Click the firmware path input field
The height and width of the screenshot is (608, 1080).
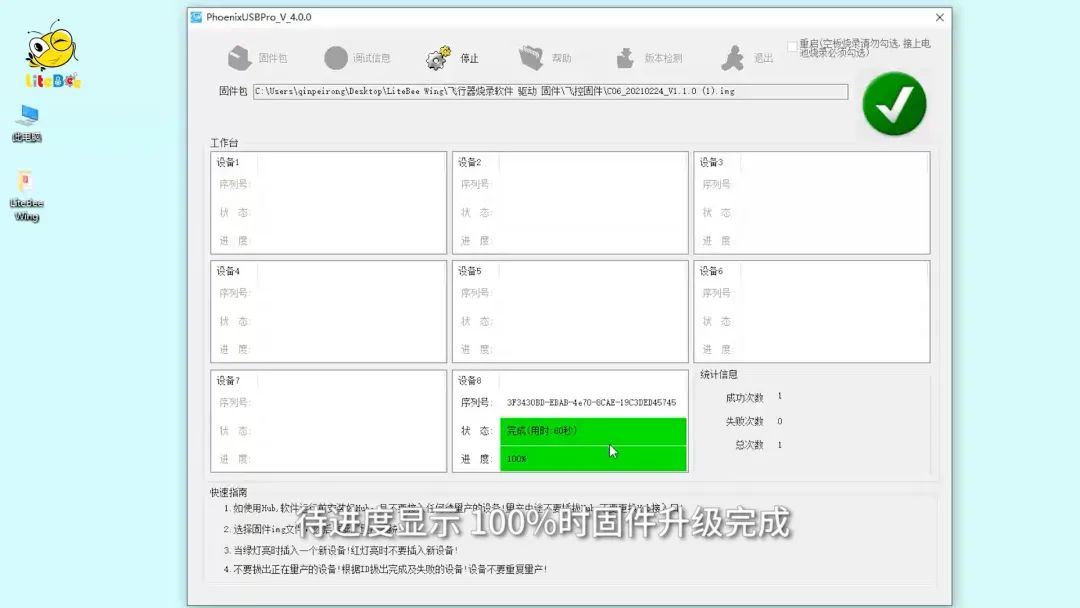(550, 92)
